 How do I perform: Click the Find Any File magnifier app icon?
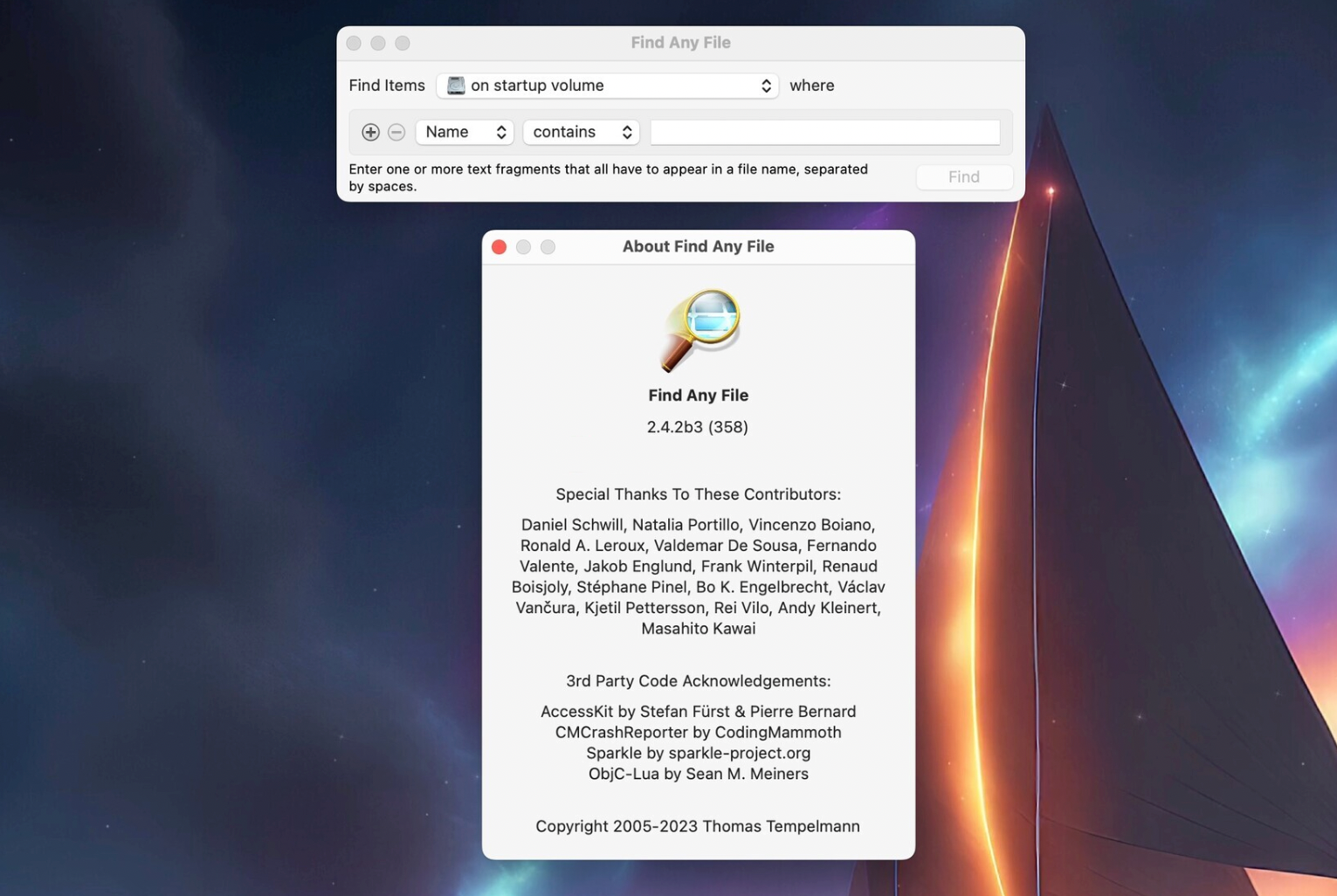[x=700, y=330]
